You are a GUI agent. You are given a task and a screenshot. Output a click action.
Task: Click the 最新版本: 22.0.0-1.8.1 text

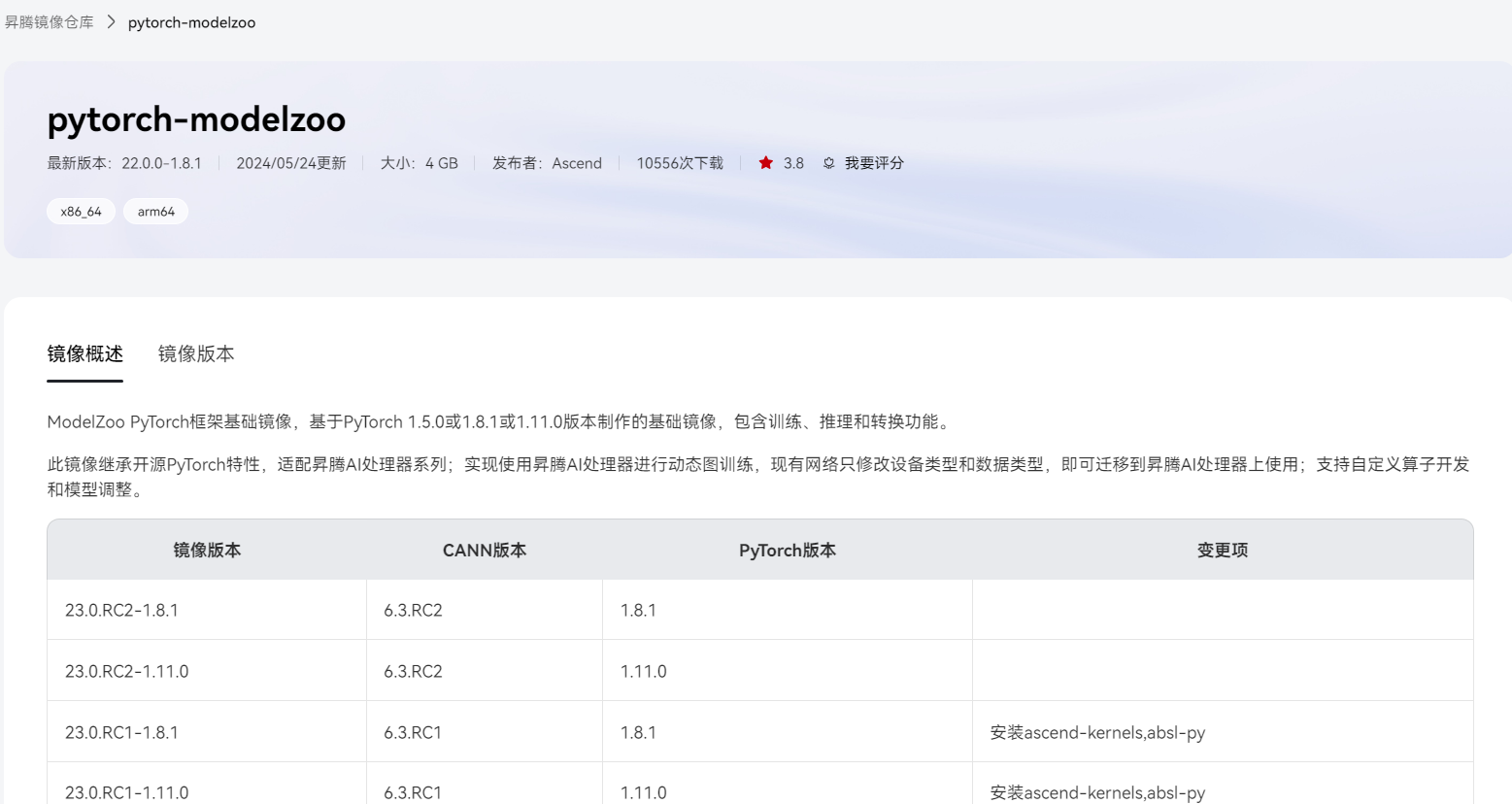click(x=124, y=163)
